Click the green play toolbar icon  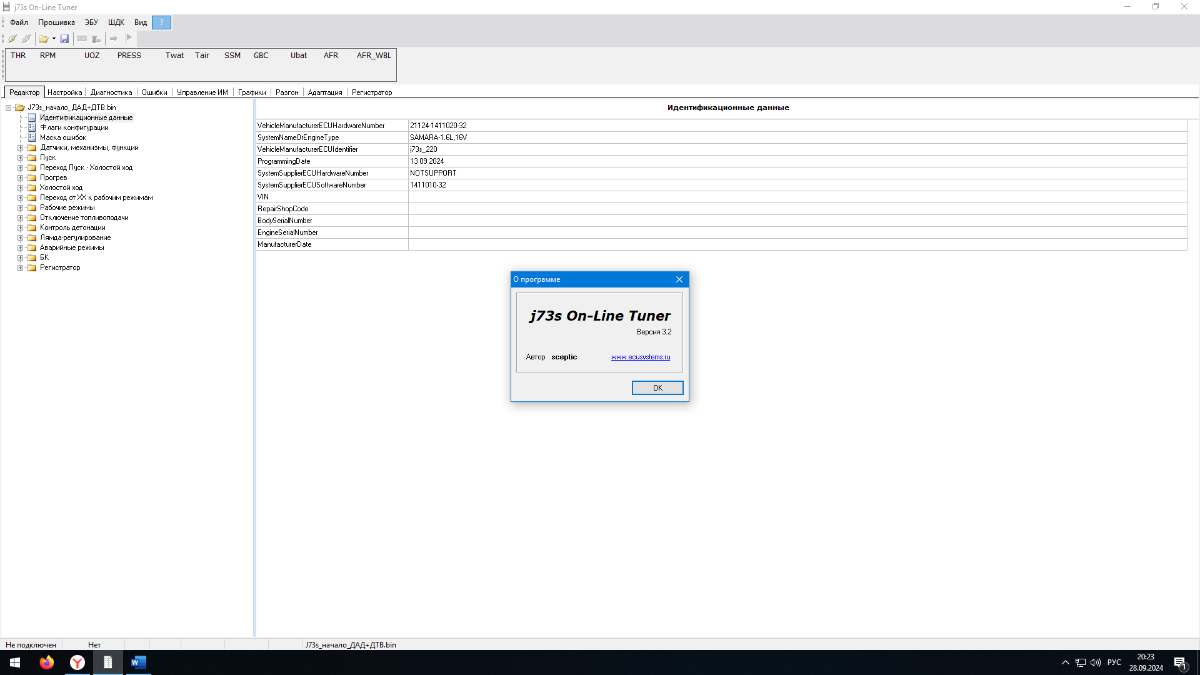pyautogui.click(x=128, y=38)
